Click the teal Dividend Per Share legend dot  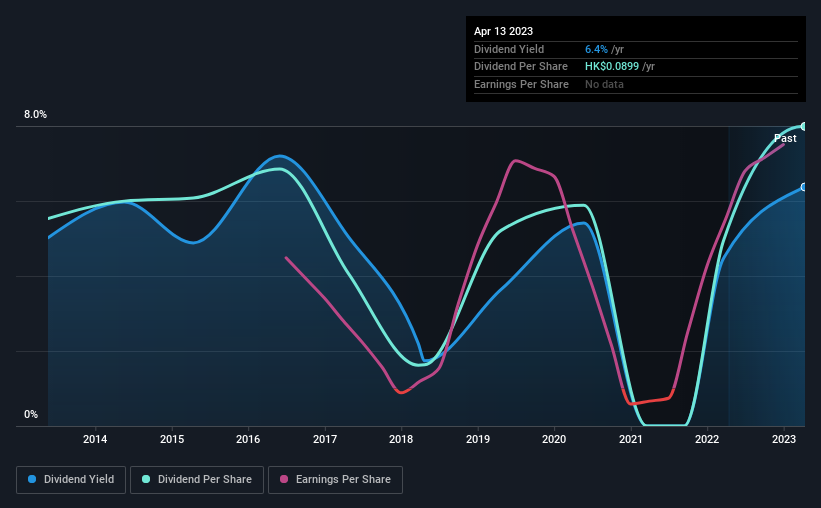[146, 479]
